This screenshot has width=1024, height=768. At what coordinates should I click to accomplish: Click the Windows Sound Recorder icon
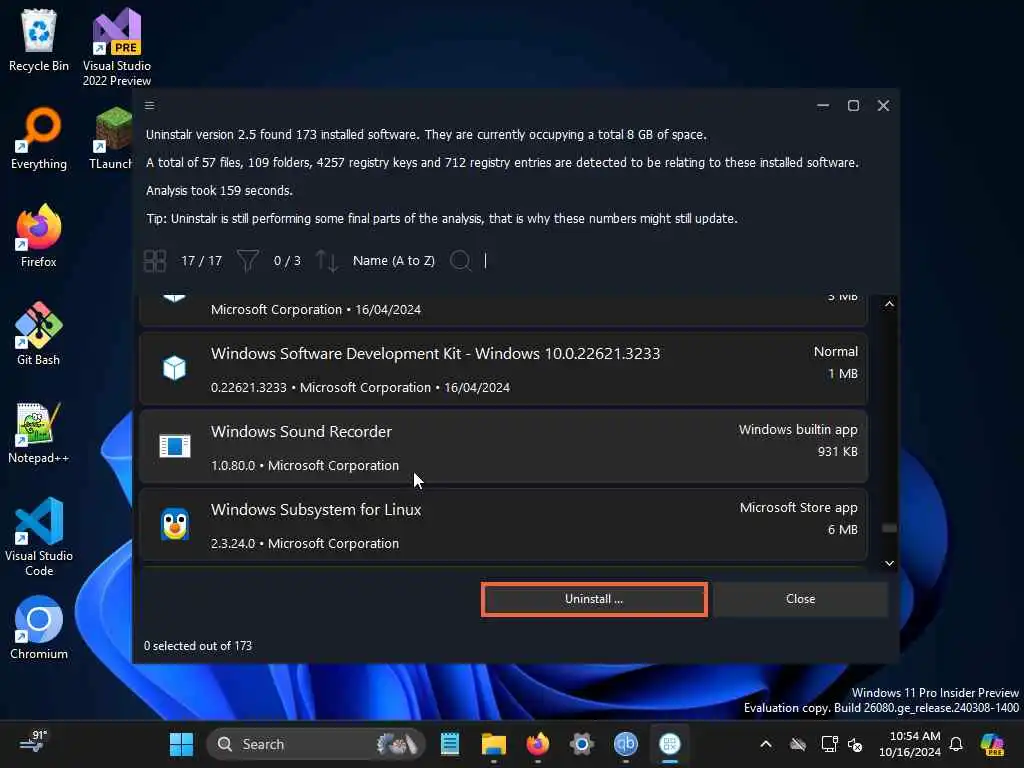click(174, 446)
